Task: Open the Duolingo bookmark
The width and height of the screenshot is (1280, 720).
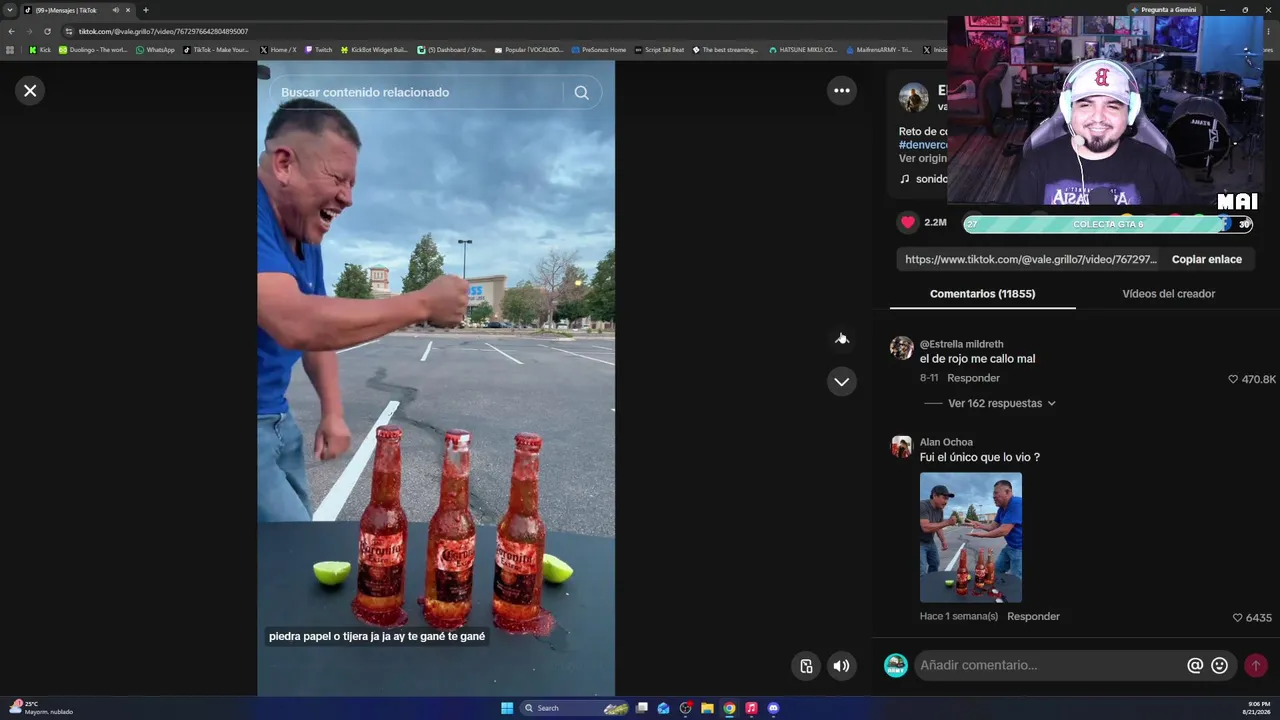Action: (93, 49)
